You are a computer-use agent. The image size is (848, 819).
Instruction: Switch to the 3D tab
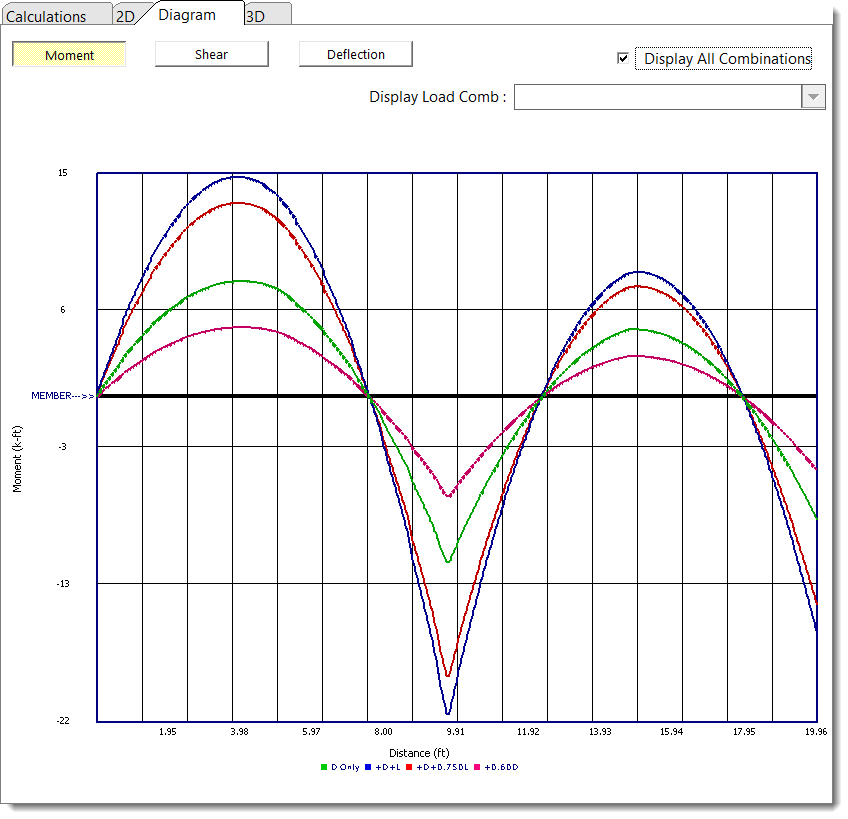(x=257, y=16)
